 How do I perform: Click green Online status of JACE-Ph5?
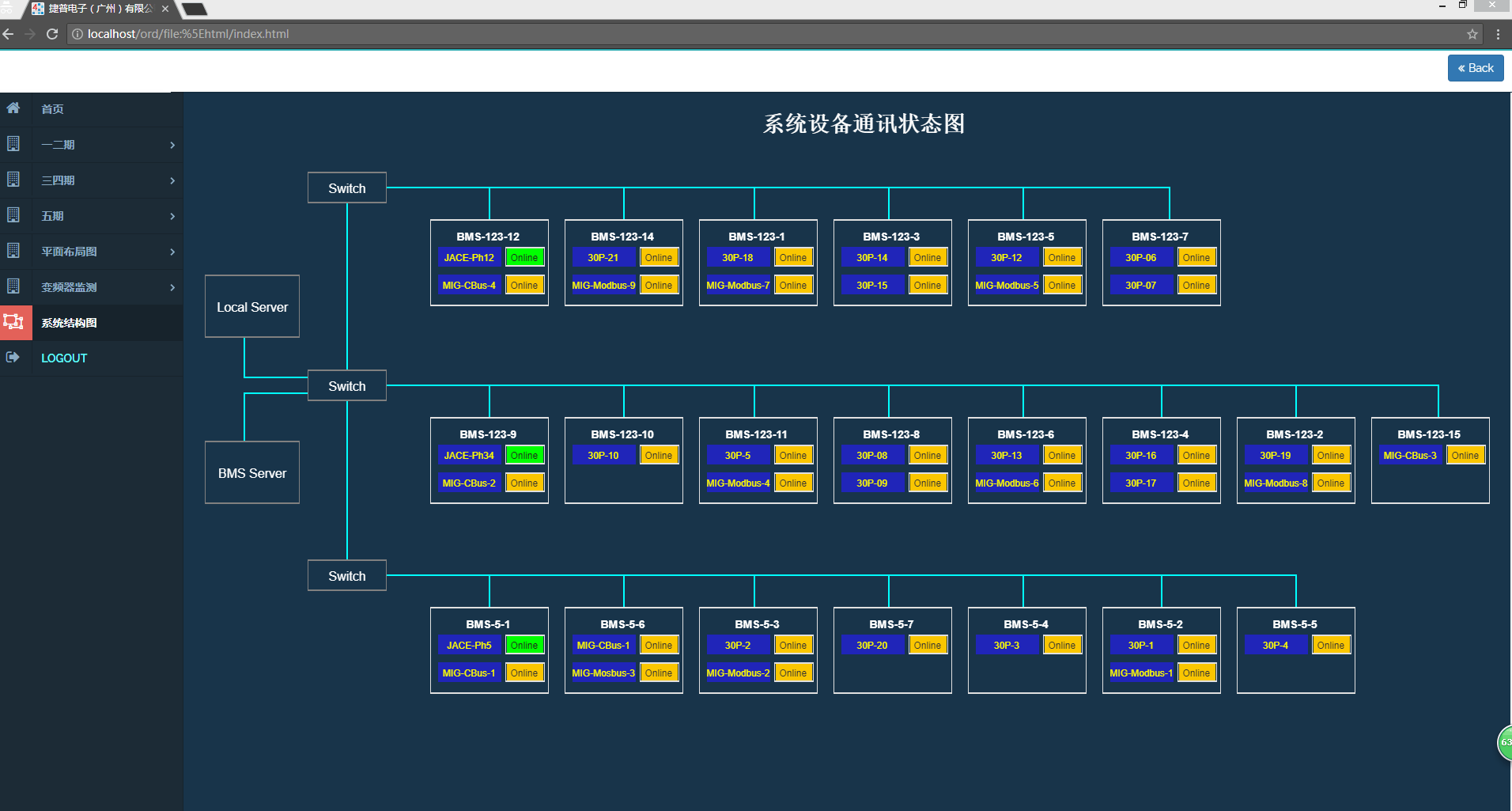pyautogui.click(x=524, y=646)
